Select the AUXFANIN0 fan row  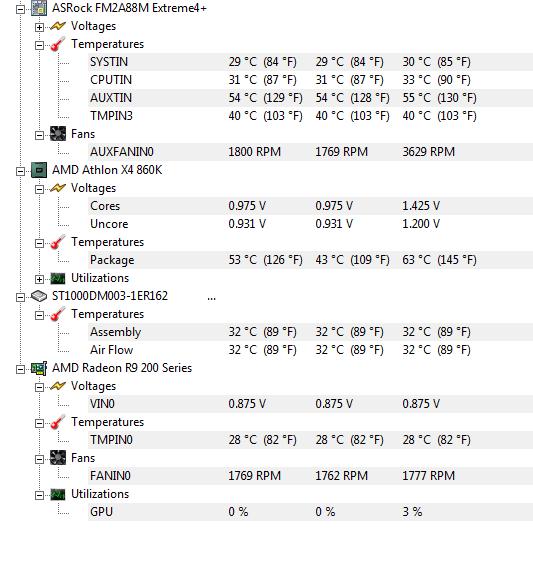tap(310, 152)
